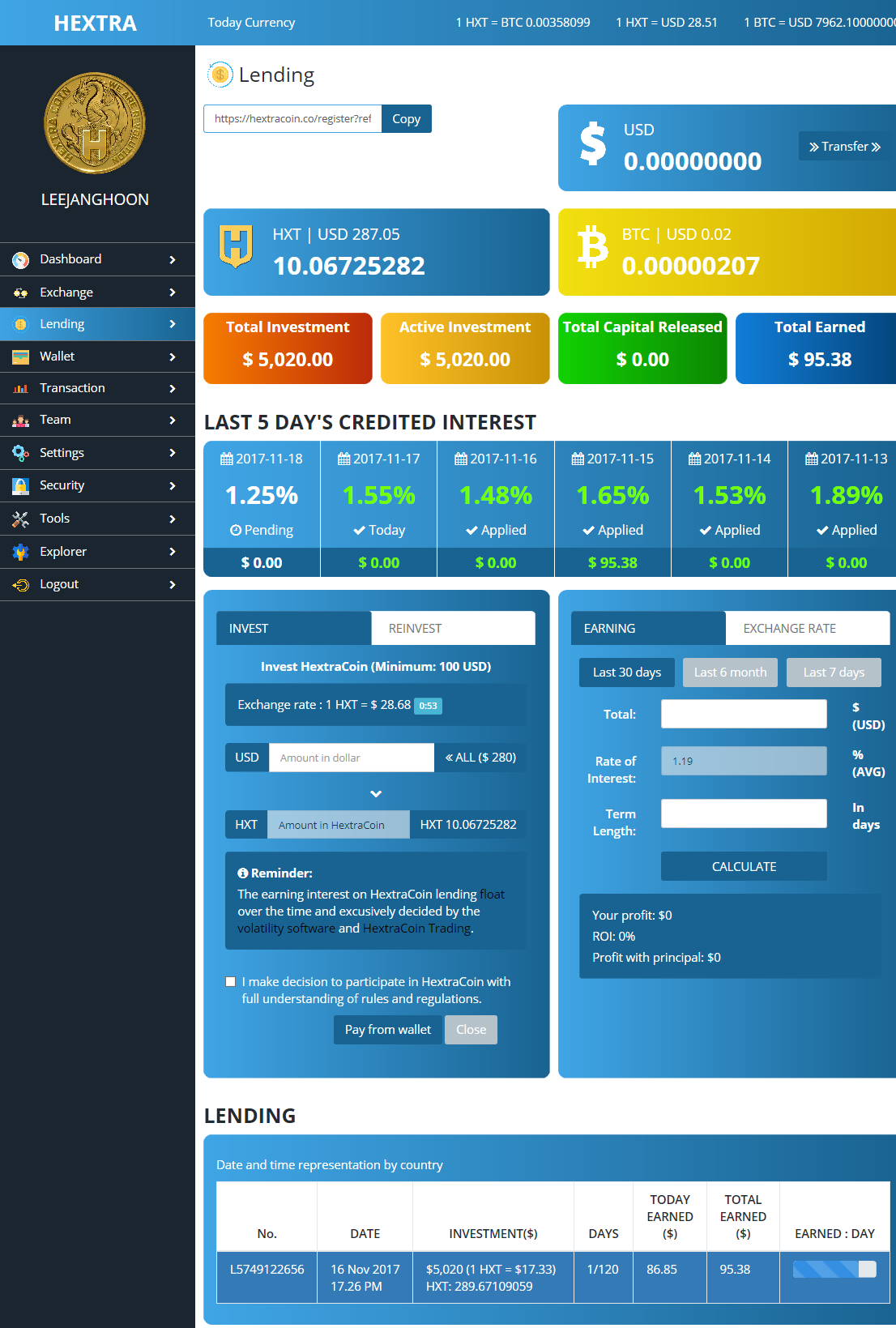Click Pay from wallet button

(x=388, y=1030)
